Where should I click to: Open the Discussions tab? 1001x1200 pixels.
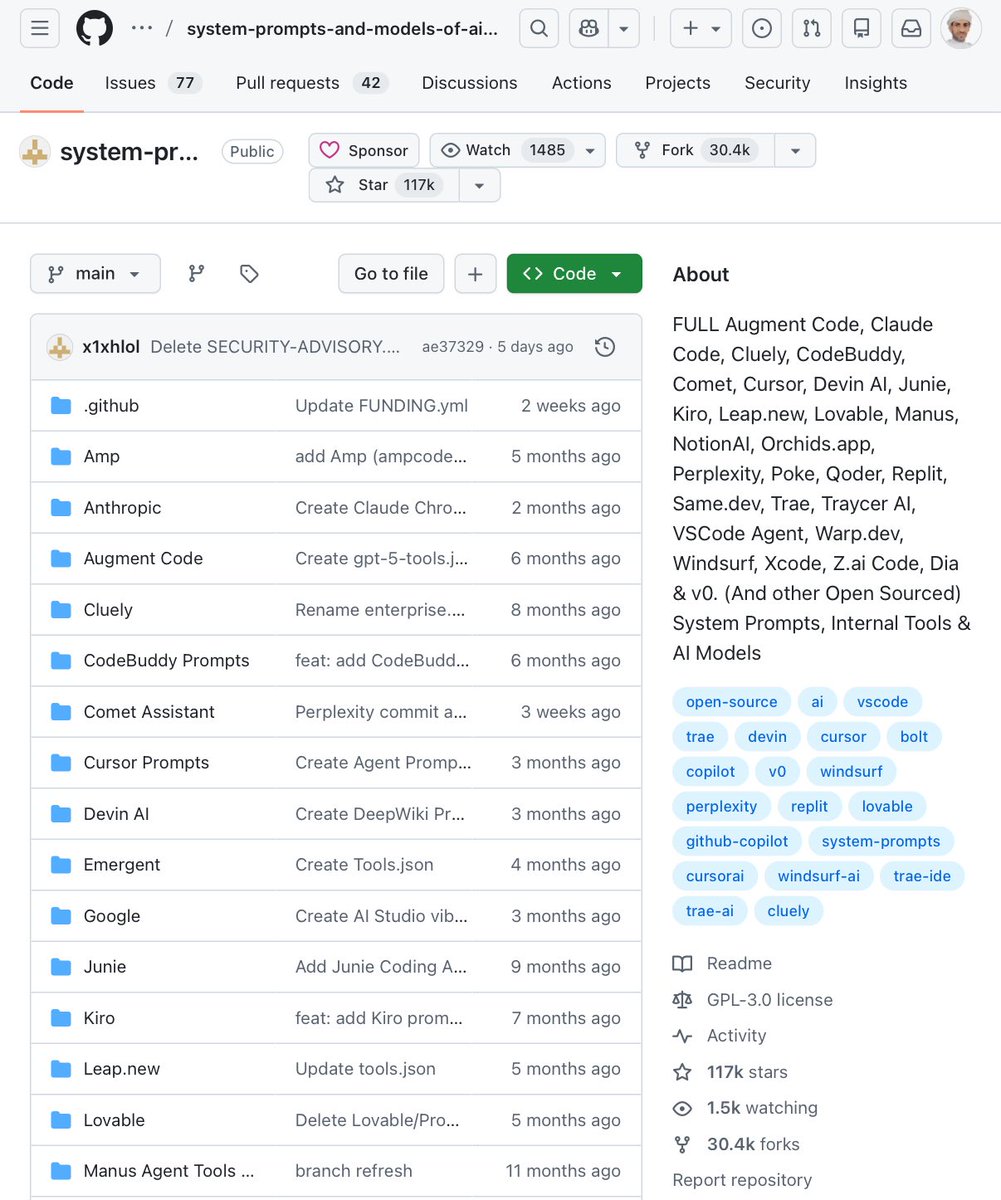click(470, 83)
